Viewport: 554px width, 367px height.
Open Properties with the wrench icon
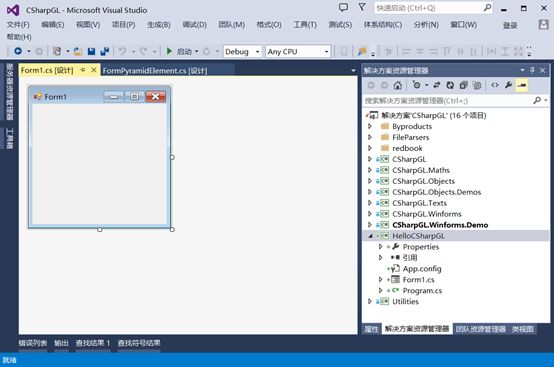pos(508,85)
